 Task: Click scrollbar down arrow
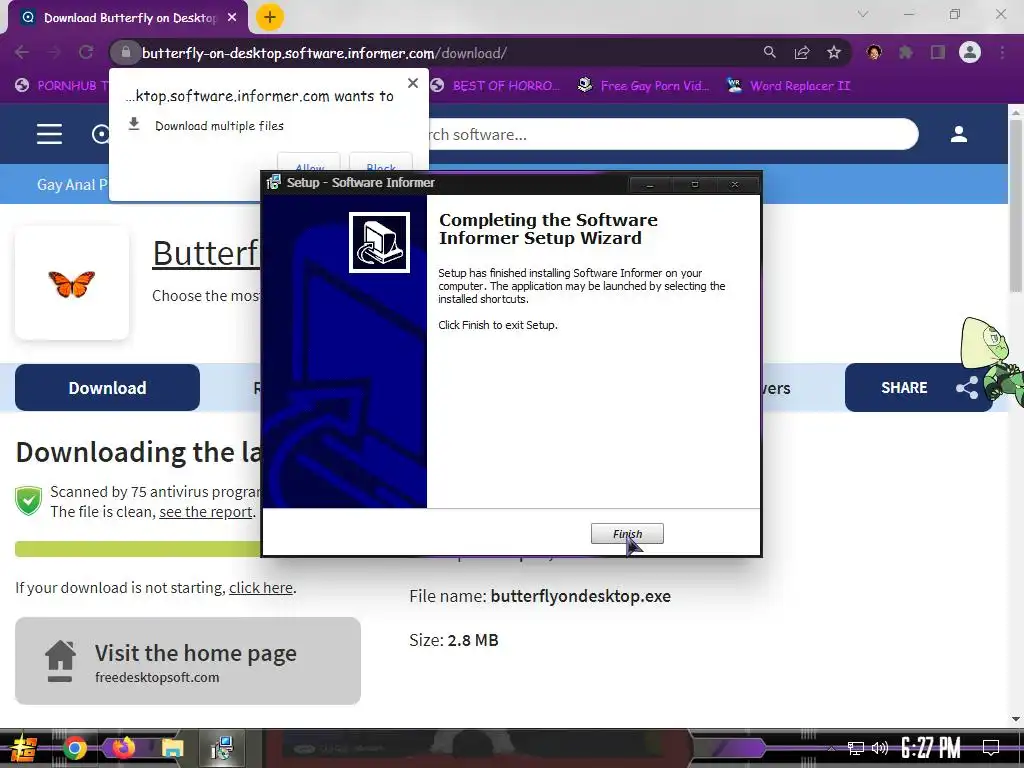1016,719
